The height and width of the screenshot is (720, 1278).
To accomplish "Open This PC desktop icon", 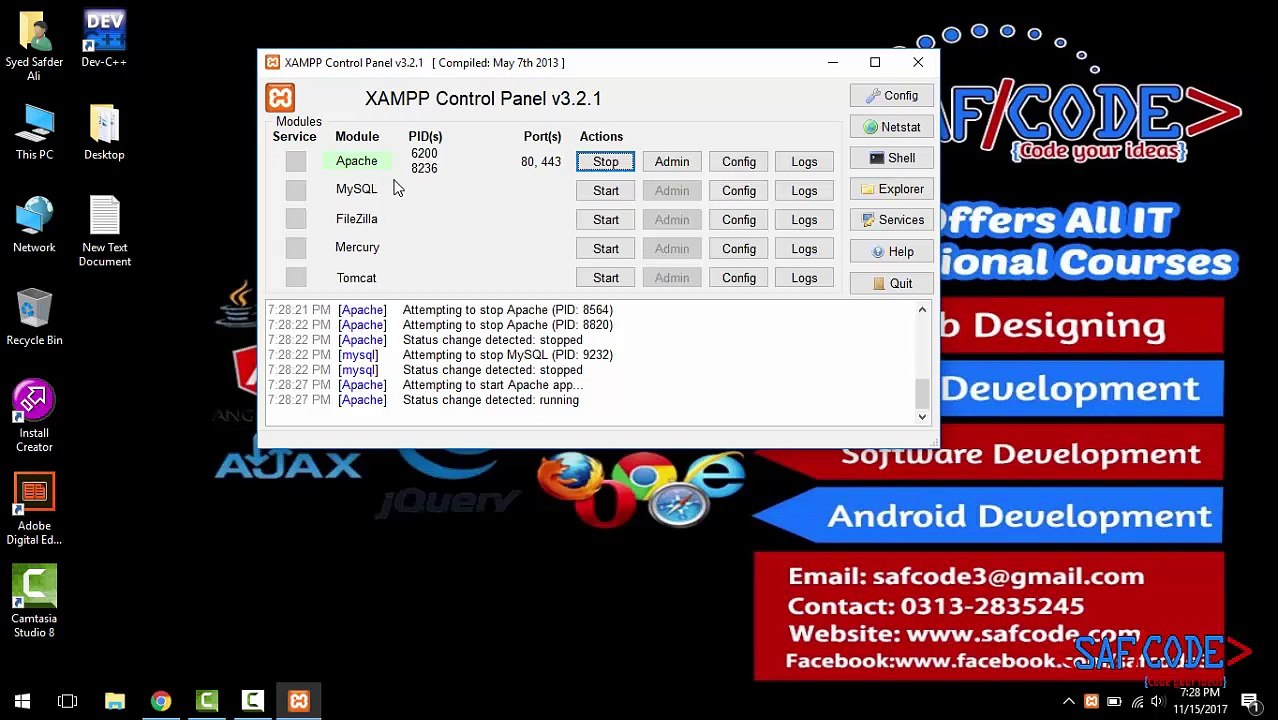I will click(34, 133).
